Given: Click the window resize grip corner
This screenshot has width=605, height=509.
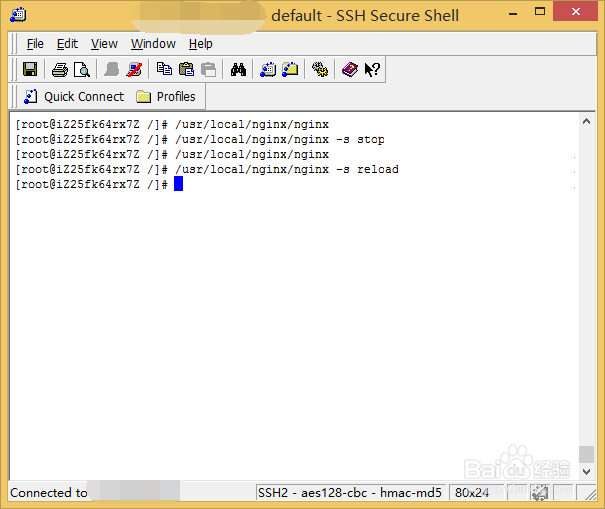Looking at the screenshot, I should coord(590,495).
